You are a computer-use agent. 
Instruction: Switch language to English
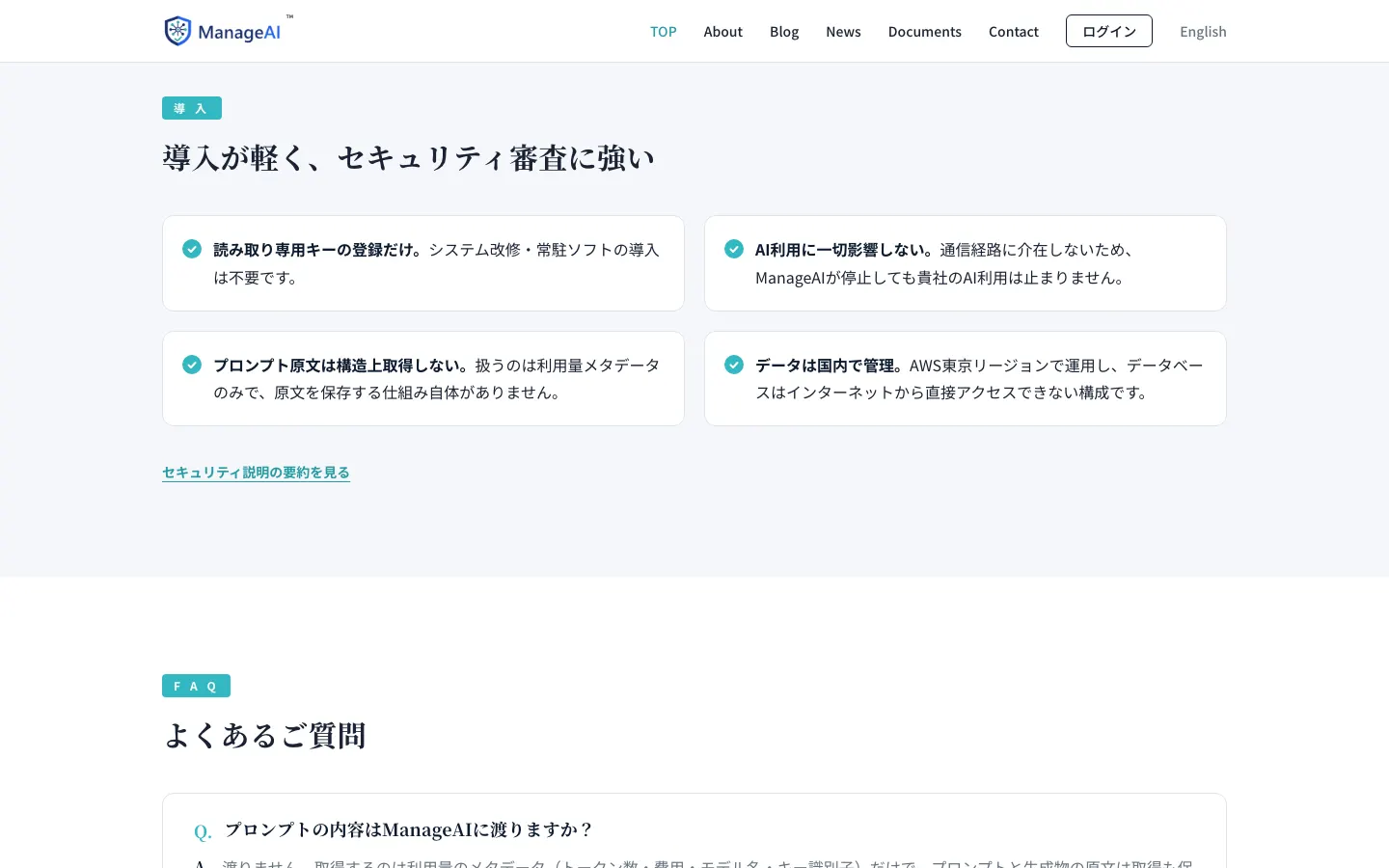(x=1203, y=32)
